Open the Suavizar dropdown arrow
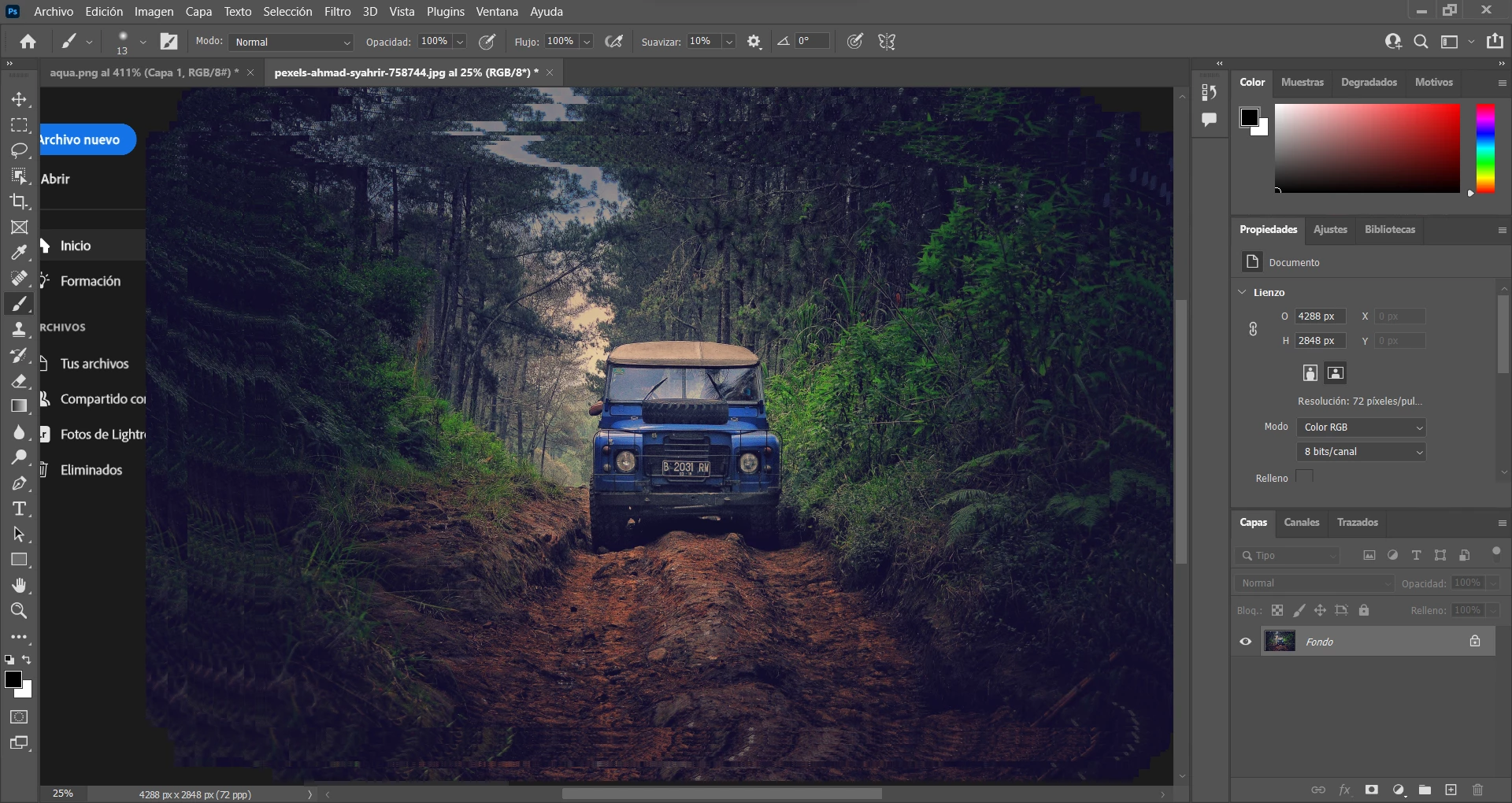Screen dimensions: 1512x803 pyautogui.click(x=729, y=42)
